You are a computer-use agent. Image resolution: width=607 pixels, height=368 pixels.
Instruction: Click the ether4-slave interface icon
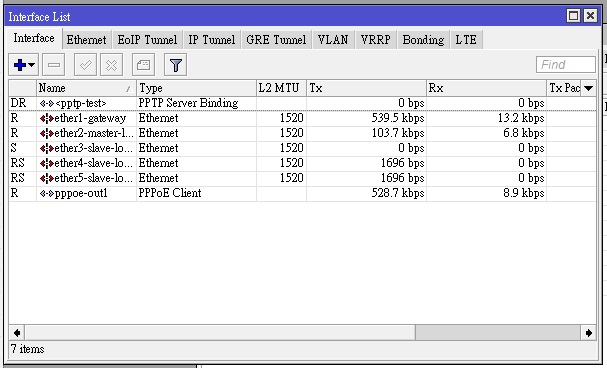[46, 164]
